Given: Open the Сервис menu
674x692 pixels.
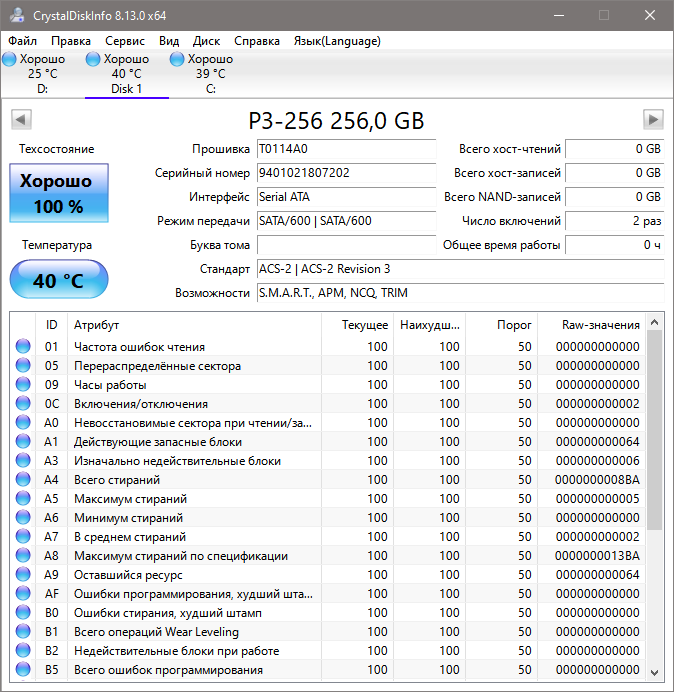Looking at the screenshot, I should pyautogui.click(x=125, y=41).
